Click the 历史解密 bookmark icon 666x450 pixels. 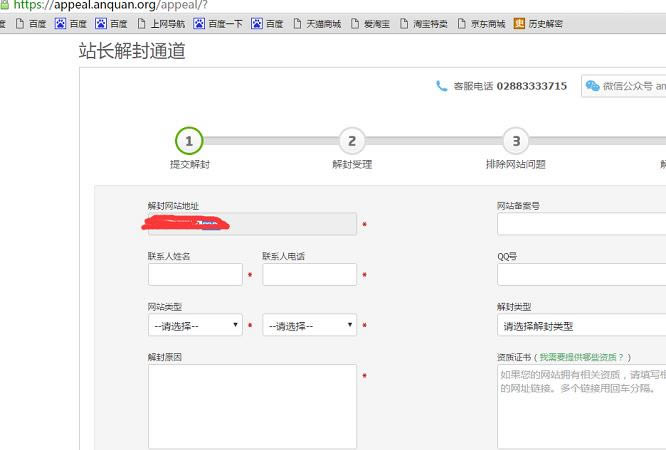point(519,23)
